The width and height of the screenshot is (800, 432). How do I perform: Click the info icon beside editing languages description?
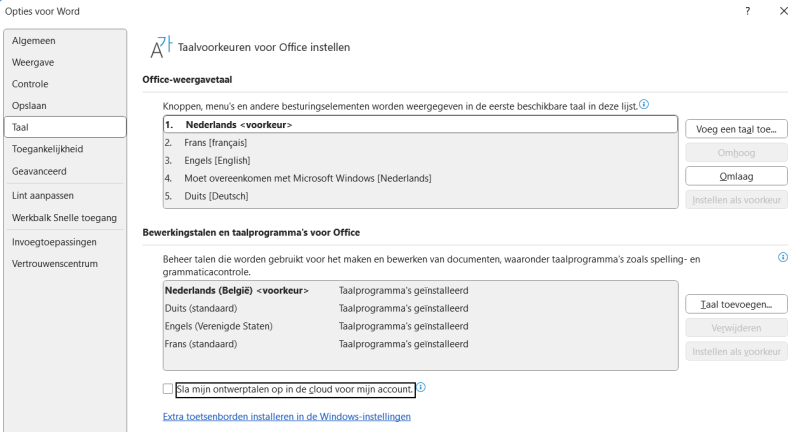coord(782,257)
